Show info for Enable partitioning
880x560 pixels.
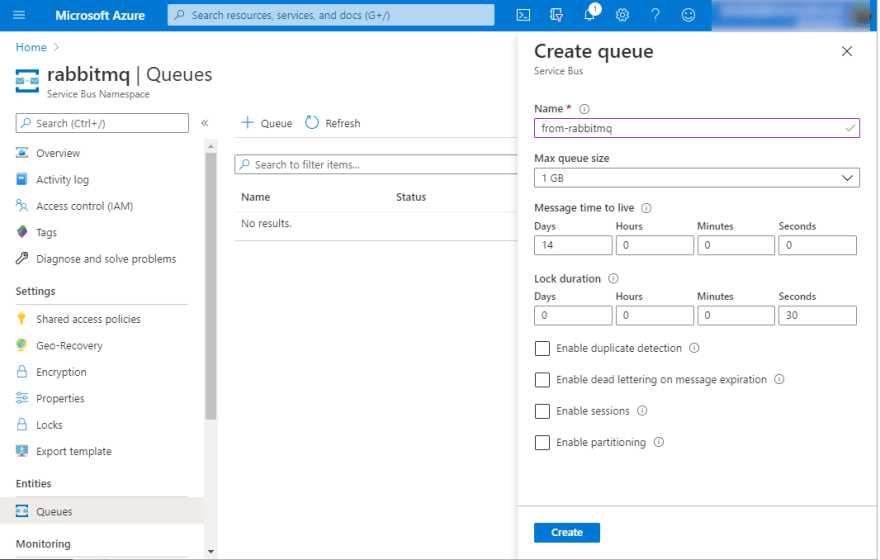click(x=659, y=442)
